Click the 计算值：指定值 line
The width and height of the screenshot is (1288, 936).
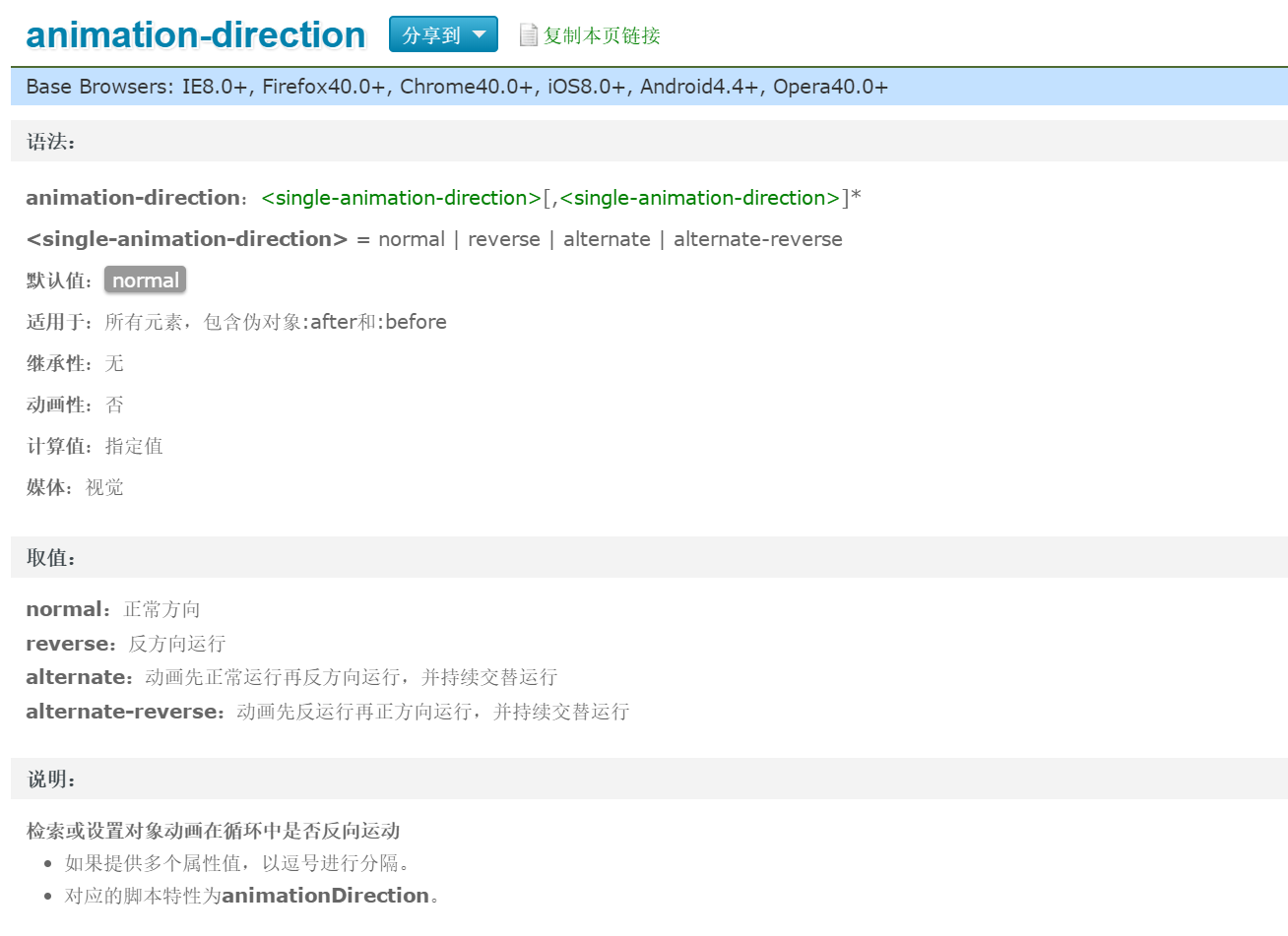(x=95, y=446)
